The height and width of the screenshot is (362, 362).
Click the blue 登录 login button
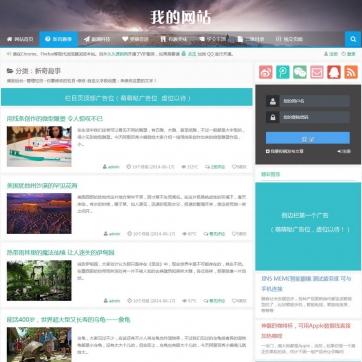pyautogui.click(x=308, y=138)
